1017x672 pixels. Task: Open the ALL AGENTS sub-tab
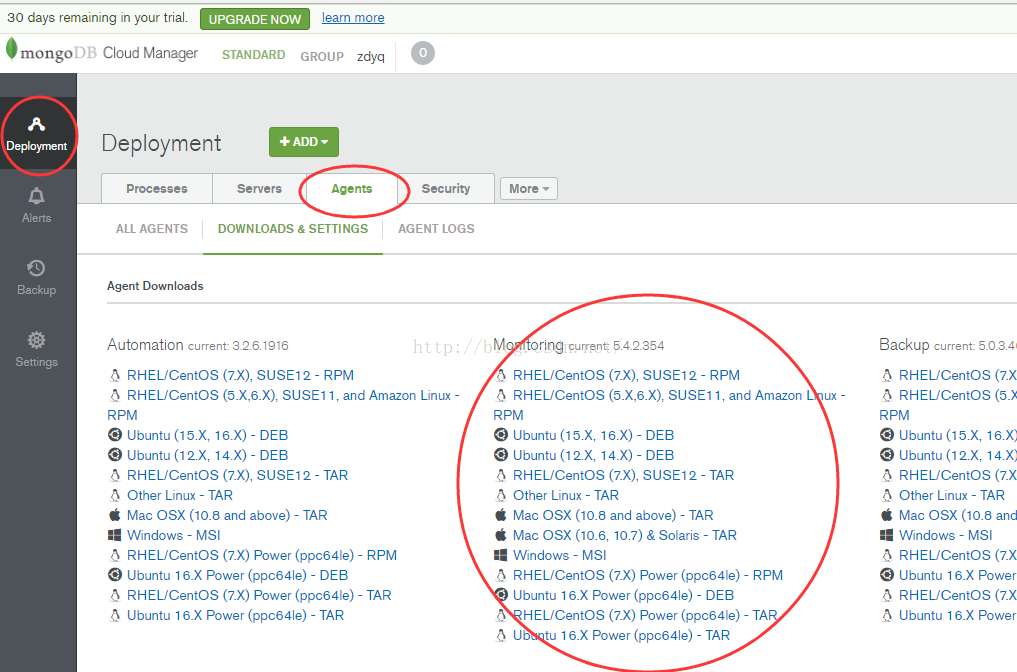(152, 229)
